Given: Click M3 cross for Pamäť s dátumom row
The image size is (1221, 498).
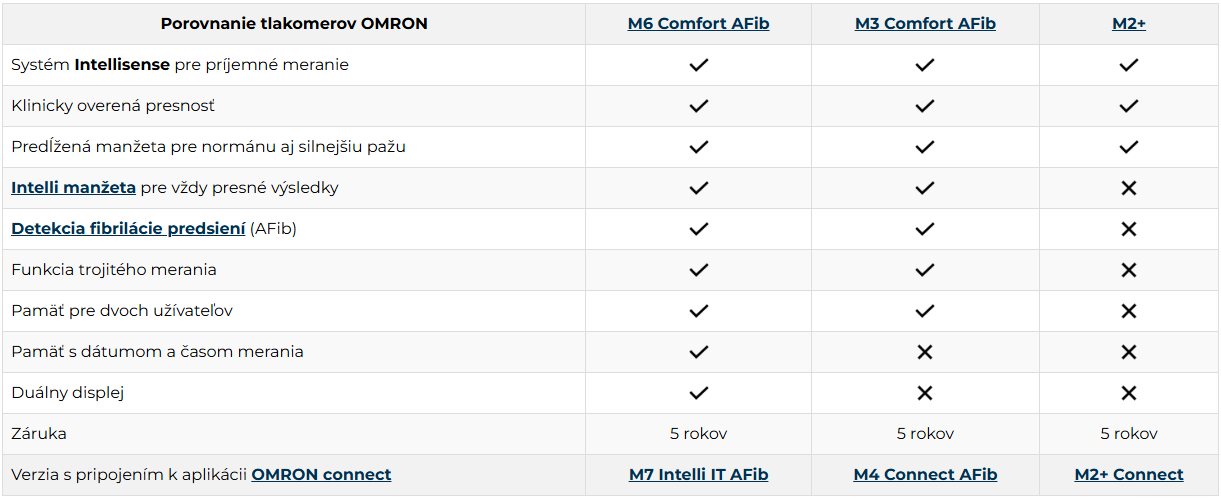Looking at the screenshot, I should pyautogui.click(x=925, y=352).
